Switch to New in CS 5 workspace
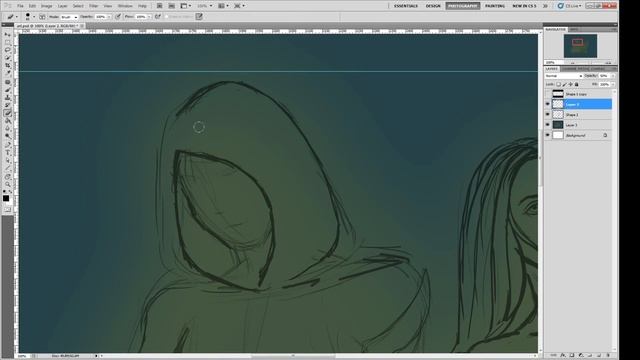 pos(524,6)
